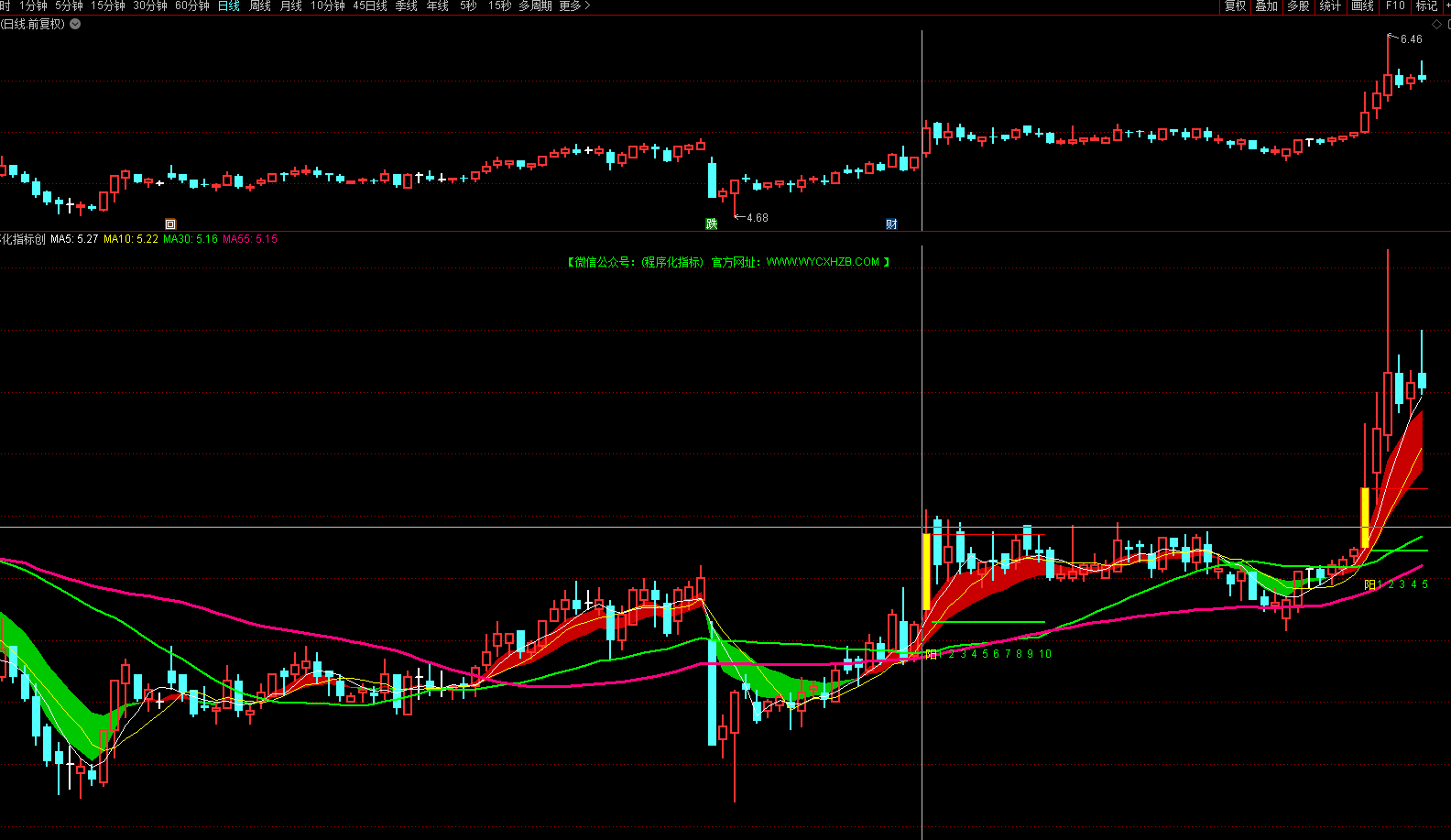Click the green 跌 marker icon
The image size is (1451, 840).
coord(712,224)
